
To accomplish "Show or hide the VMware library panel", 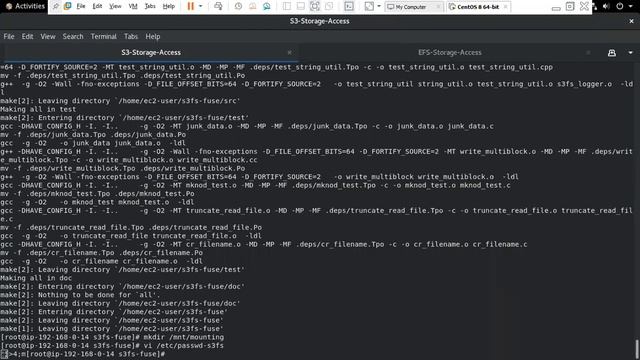I will click(x=287, y=7).
